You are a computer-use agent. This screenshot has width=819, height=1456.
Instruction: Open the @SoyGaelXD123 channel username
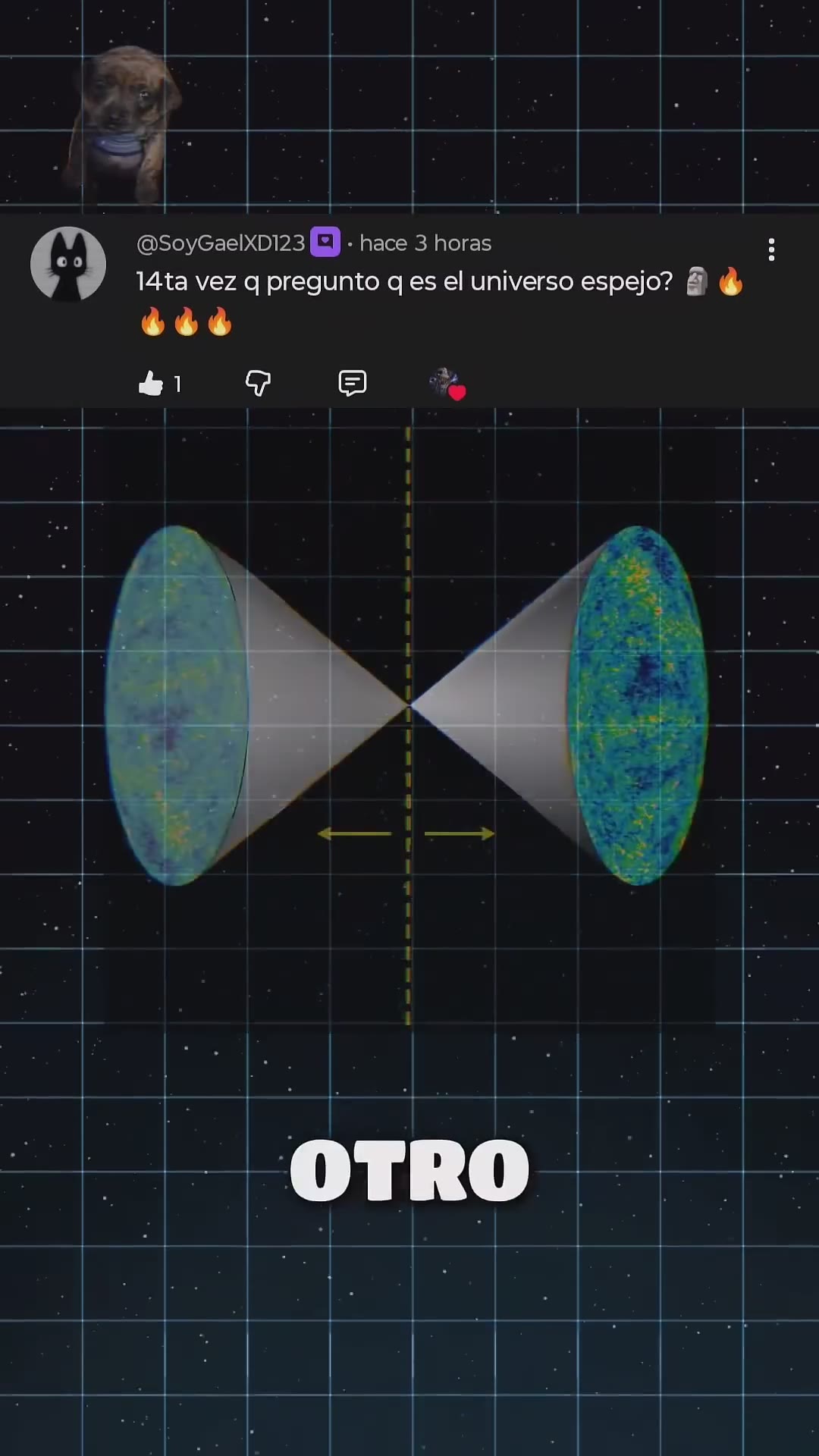[x=221, y=243]
